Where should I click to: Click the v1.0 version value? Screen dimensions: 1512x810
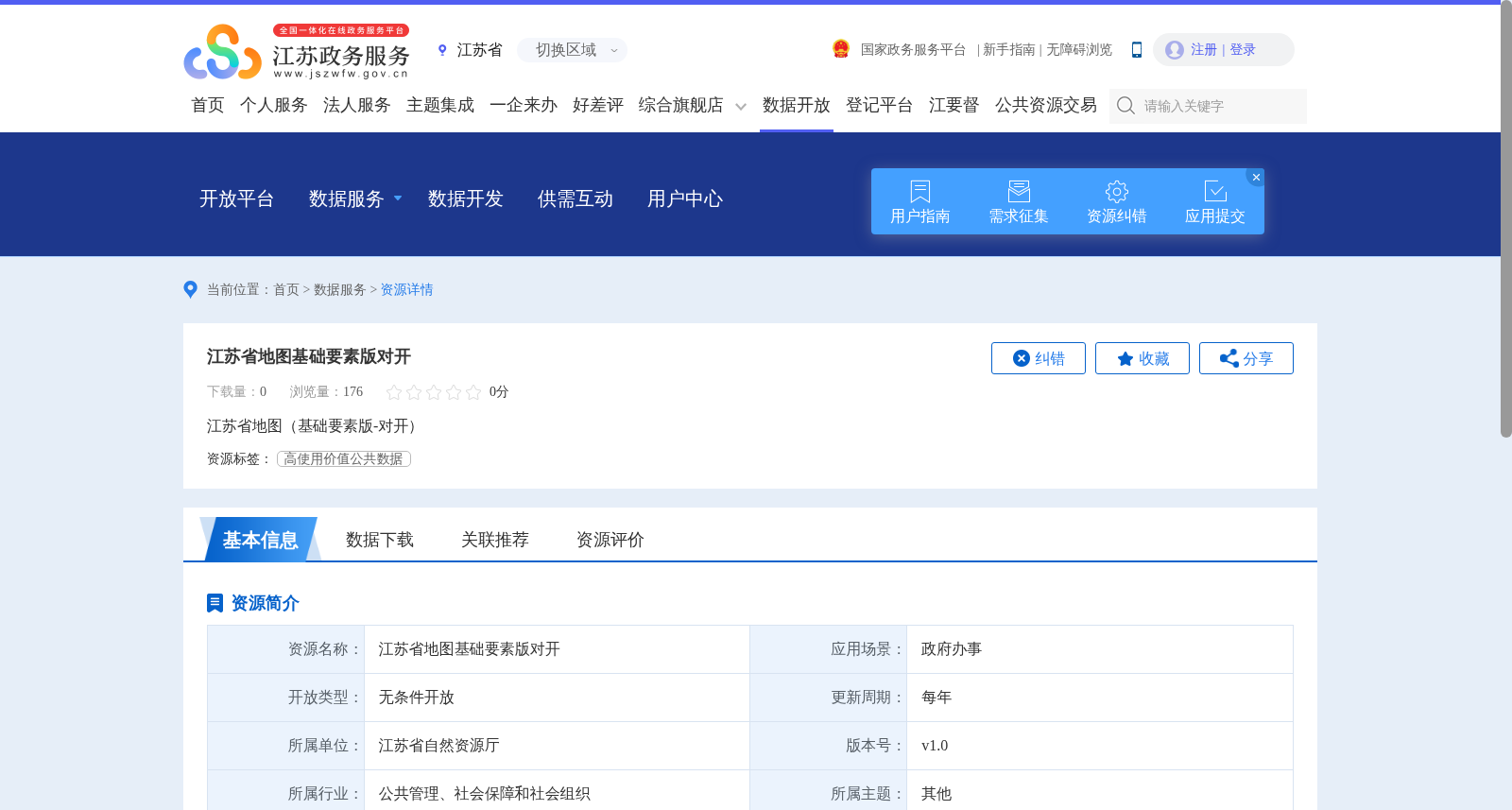(x=935, y=746)
